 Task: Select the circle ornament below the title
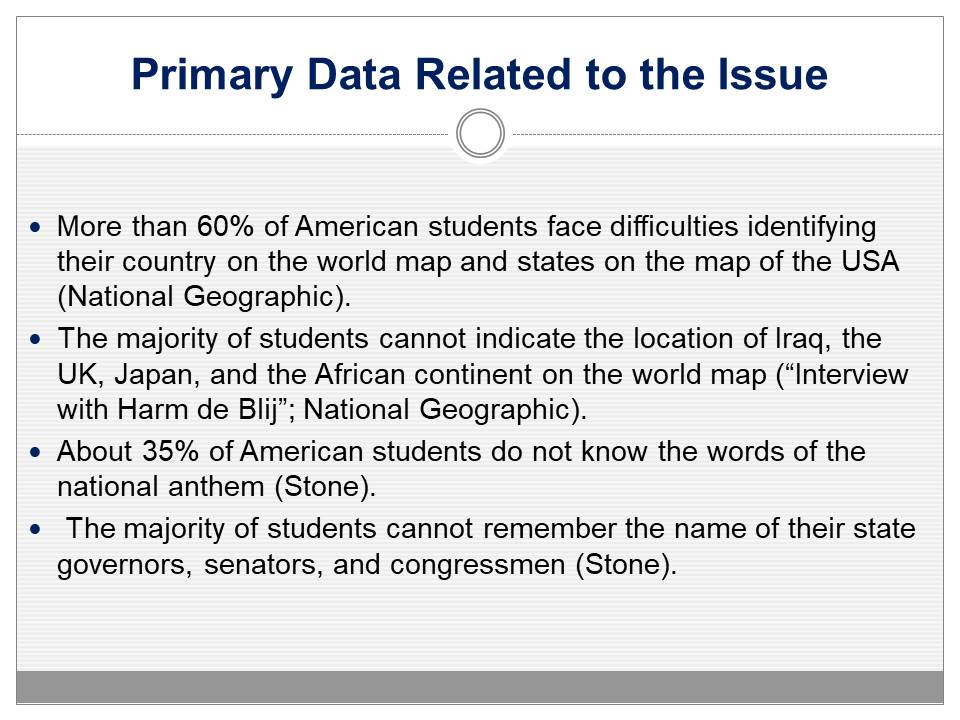point(480,134)
